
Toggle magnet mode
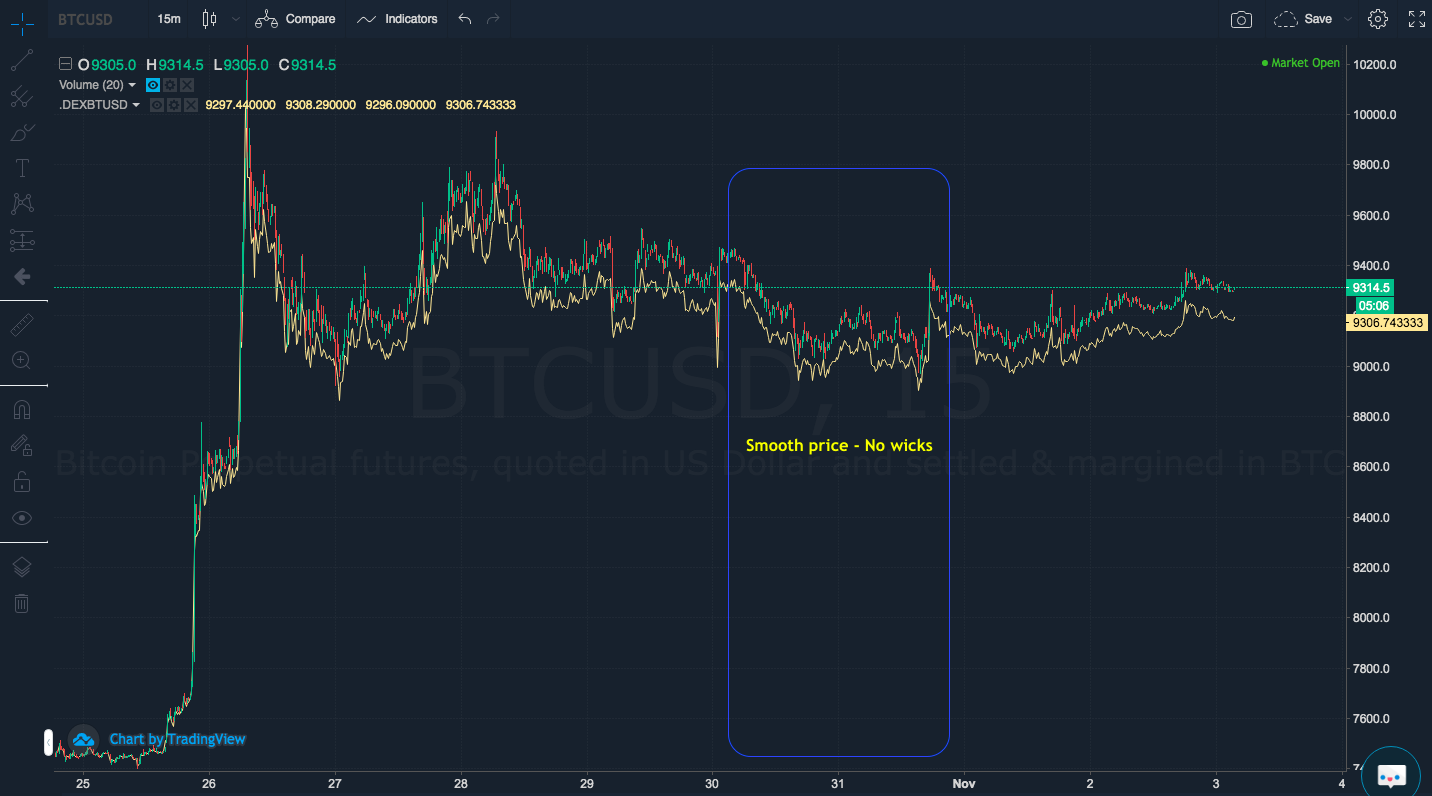click(x=22, y=410)
